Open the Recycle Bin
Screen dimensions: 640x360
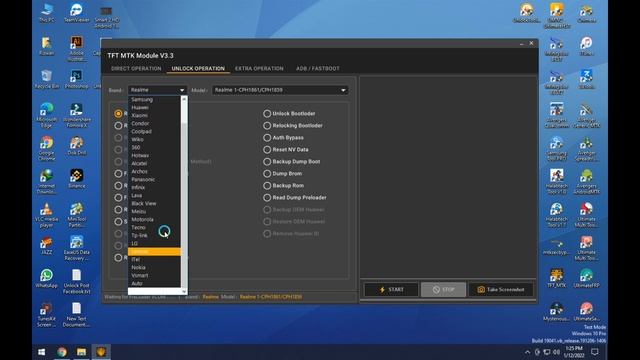tap(47, 79)
